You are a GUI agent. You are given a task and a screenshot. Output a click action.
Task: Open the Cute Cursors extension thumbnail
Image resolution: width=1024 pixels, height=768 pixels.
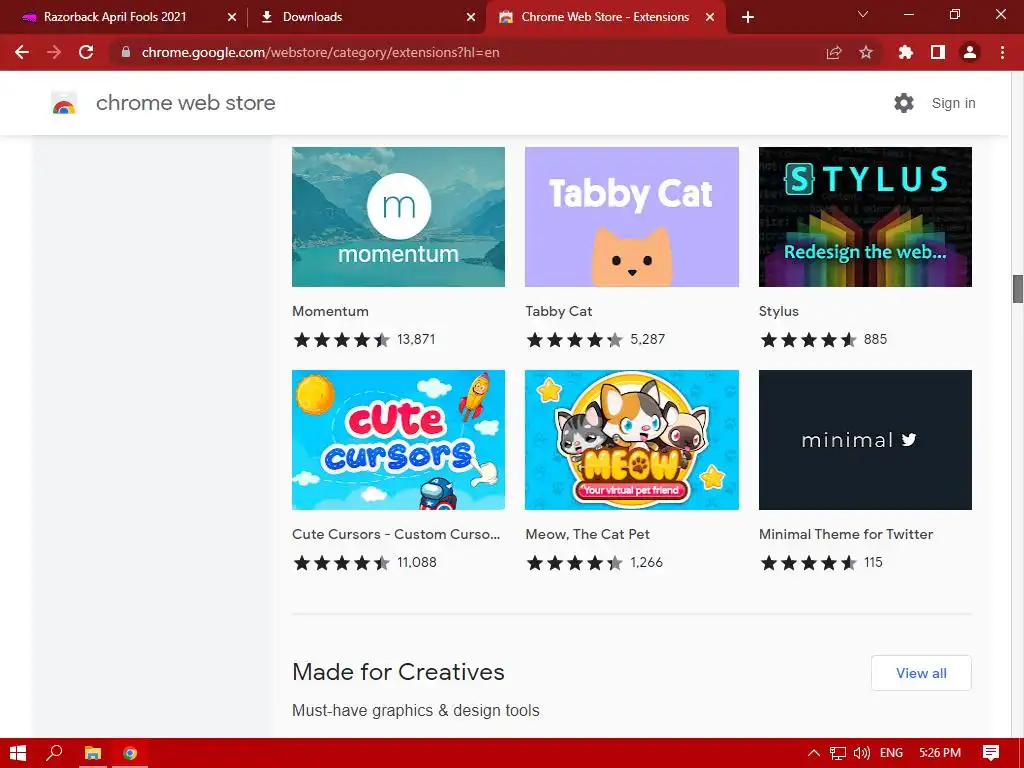(398, 440)
